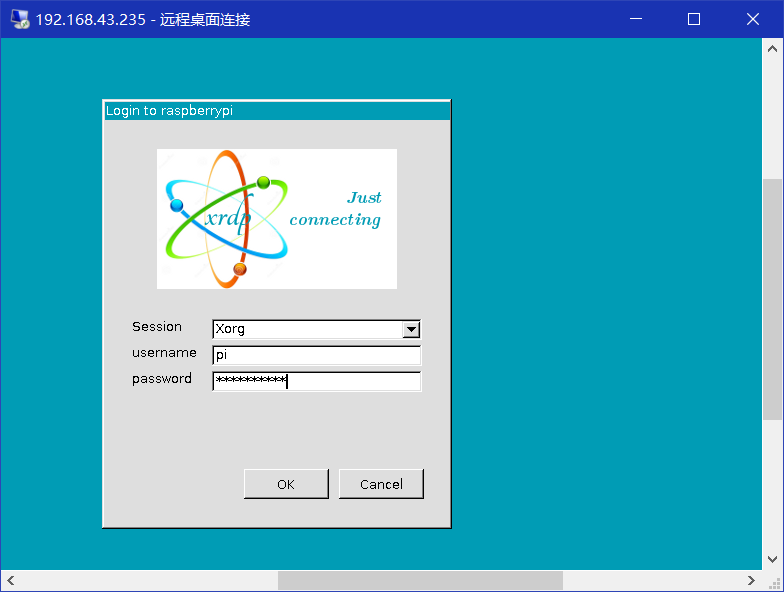Click the xrdp logo image
784x592 pixels.
point(277,219)
